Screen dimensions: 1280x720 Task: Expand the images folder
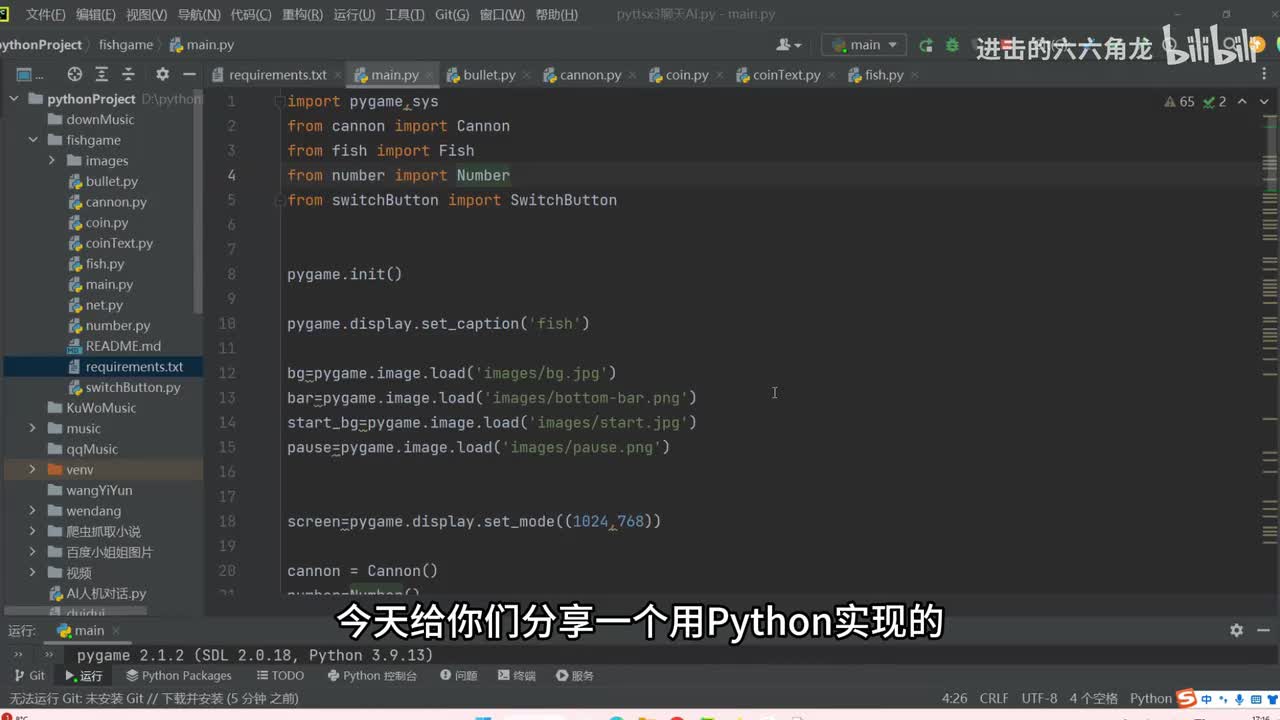click(x=52, y=161)
